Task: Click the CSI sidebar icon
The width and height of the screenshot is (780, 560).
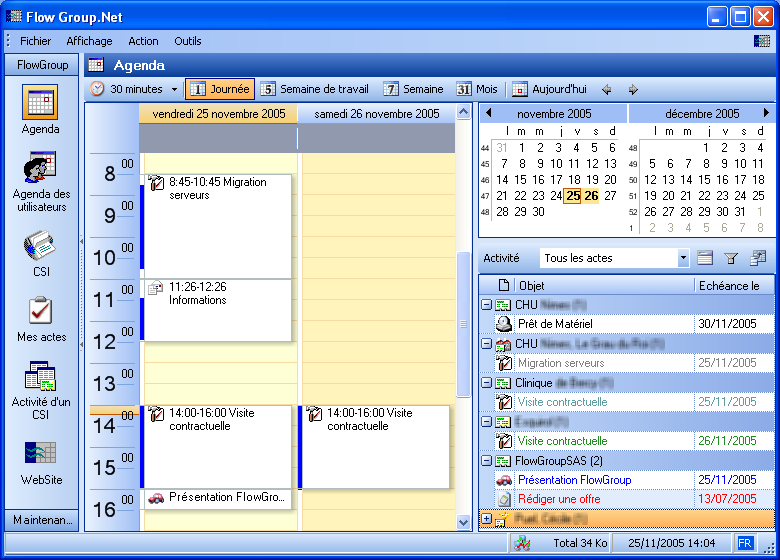Action: [x=40, y=246]
